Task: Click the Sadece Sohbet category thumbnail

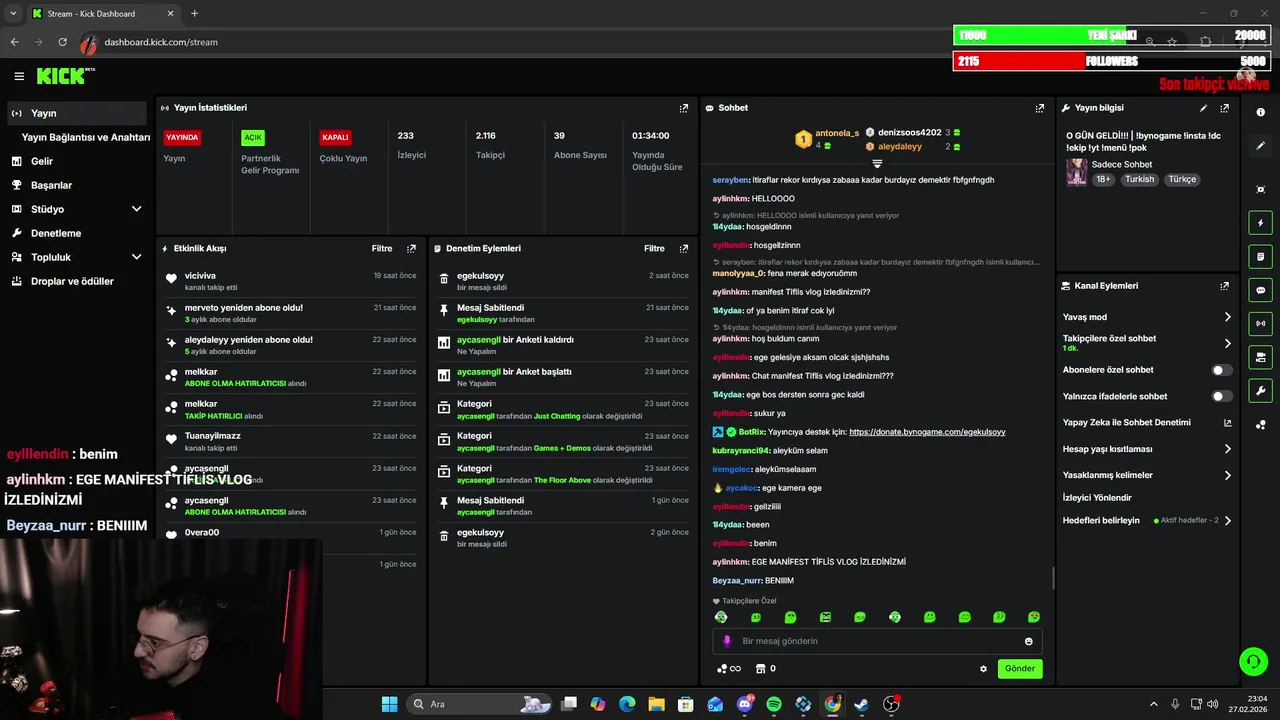Action: [x=1076, y=171]
